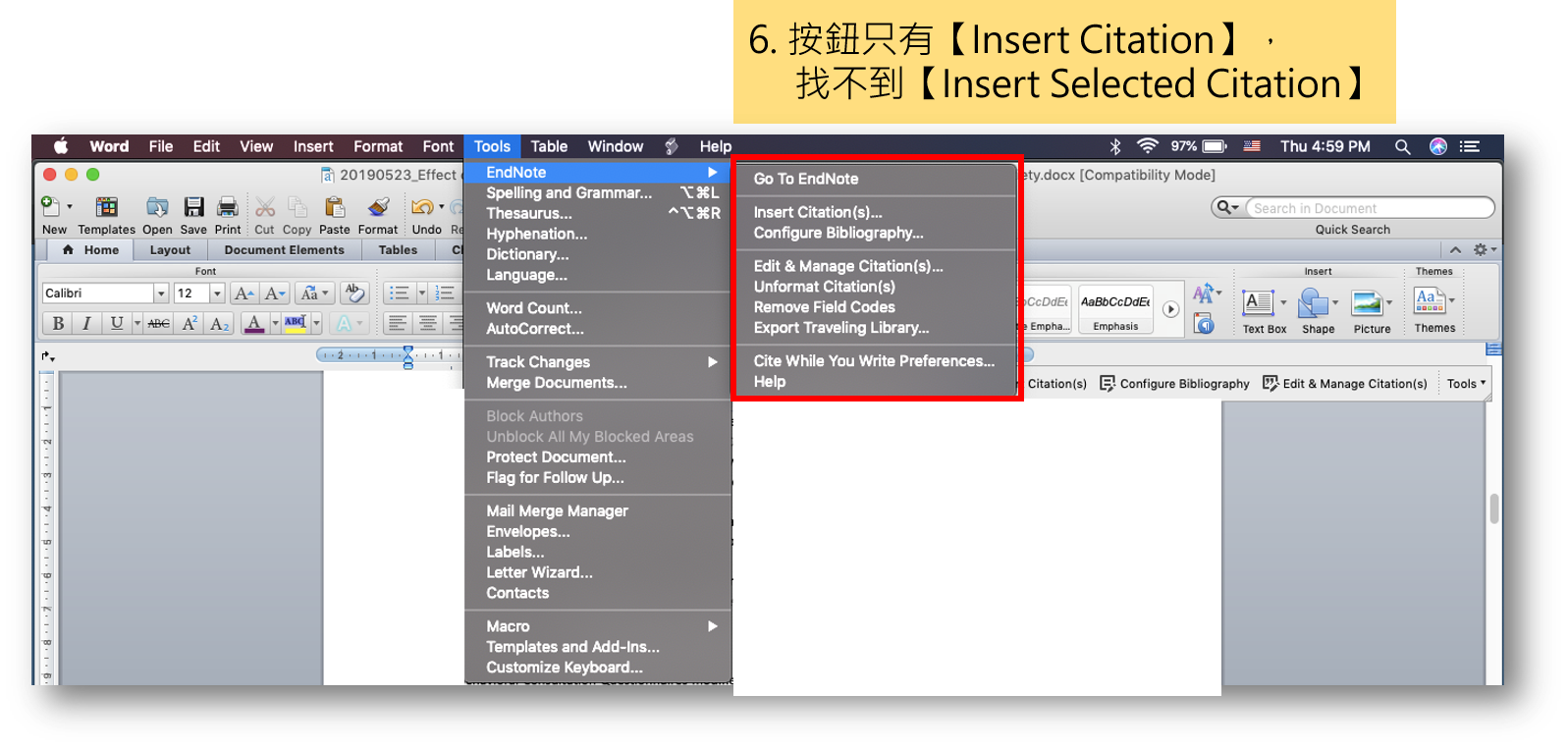Expand the New document dropdown arrow
The width and height of the screenshot is (1568, 749).
[x=70, y=207]
